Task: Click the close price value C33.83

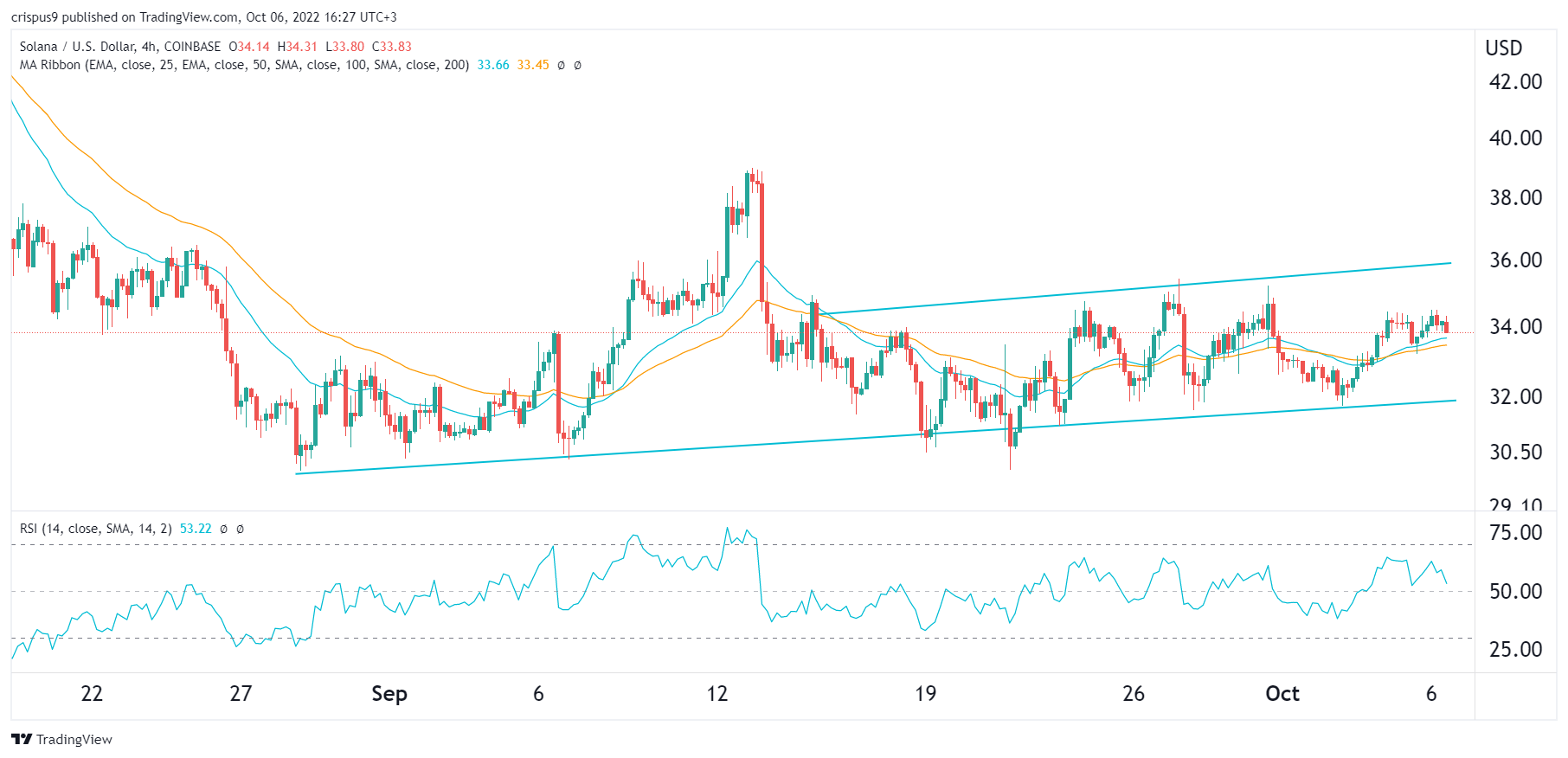Action: (392, 47)
